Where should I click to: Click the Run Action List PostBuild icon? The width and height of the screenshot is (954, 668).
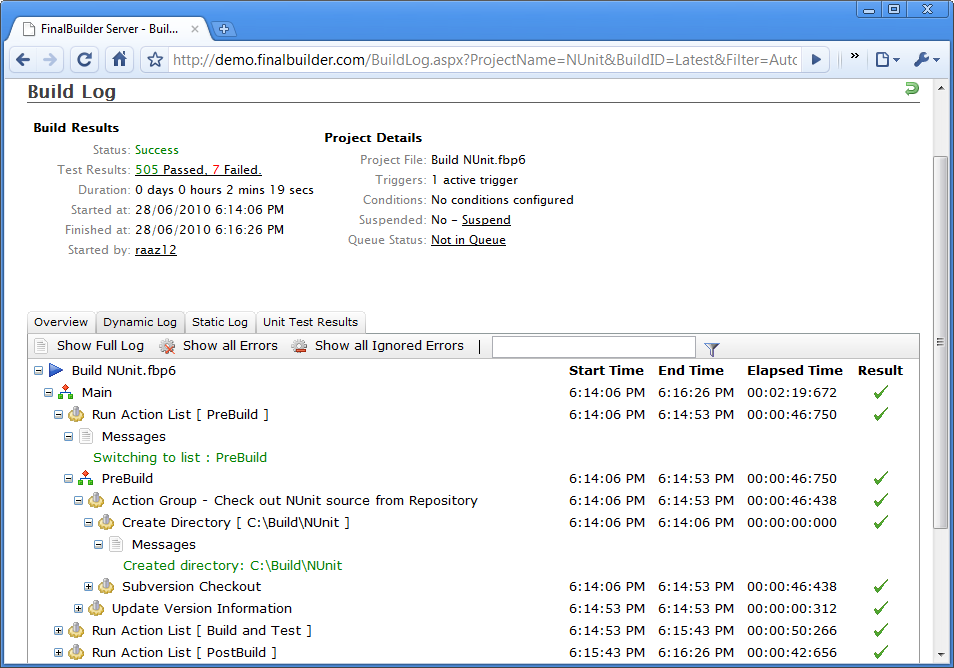pyautogui.click(x=76, y=652)
